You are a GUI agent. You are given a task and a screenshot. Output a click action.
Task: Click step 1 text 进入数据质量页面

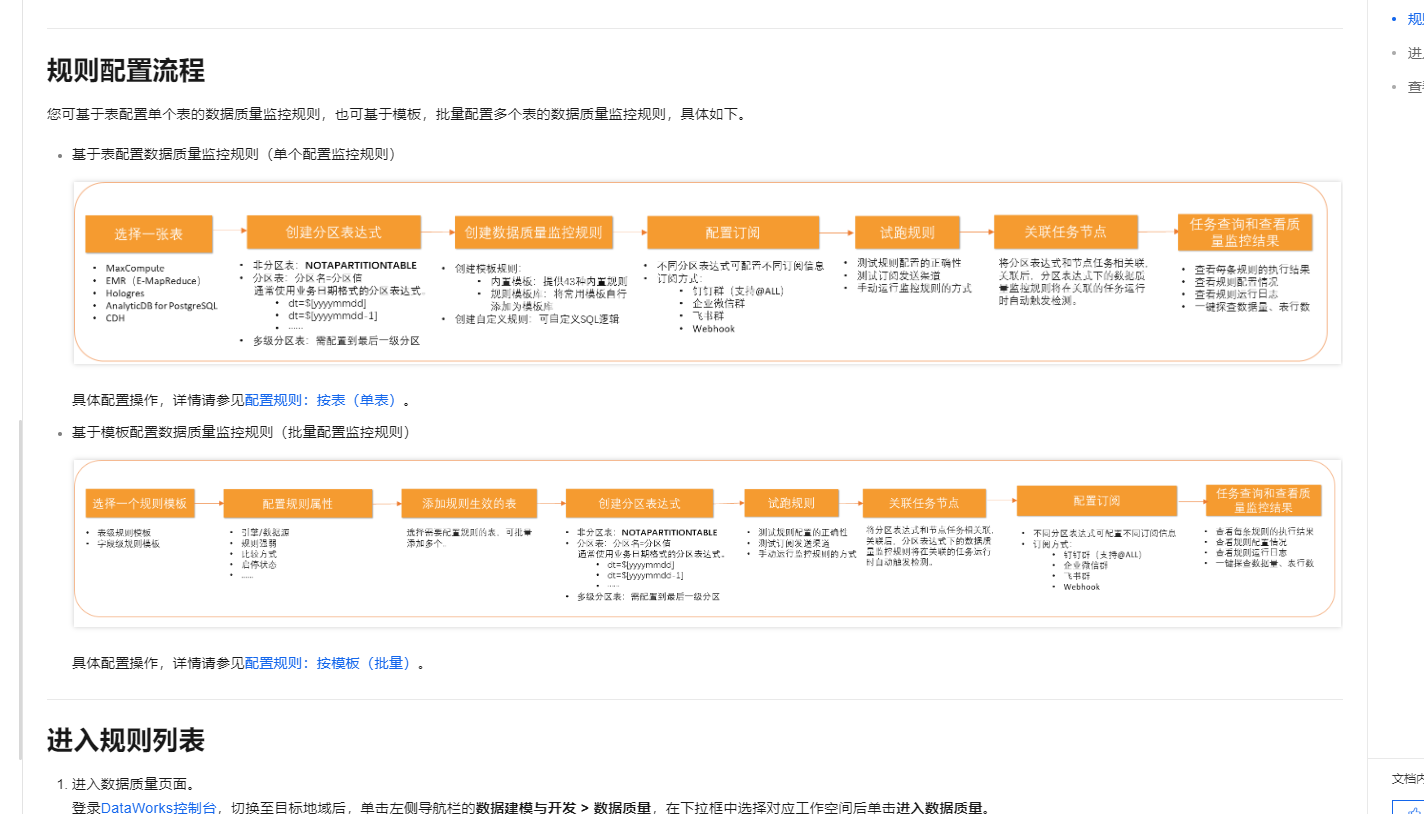(x=134, y=784)
